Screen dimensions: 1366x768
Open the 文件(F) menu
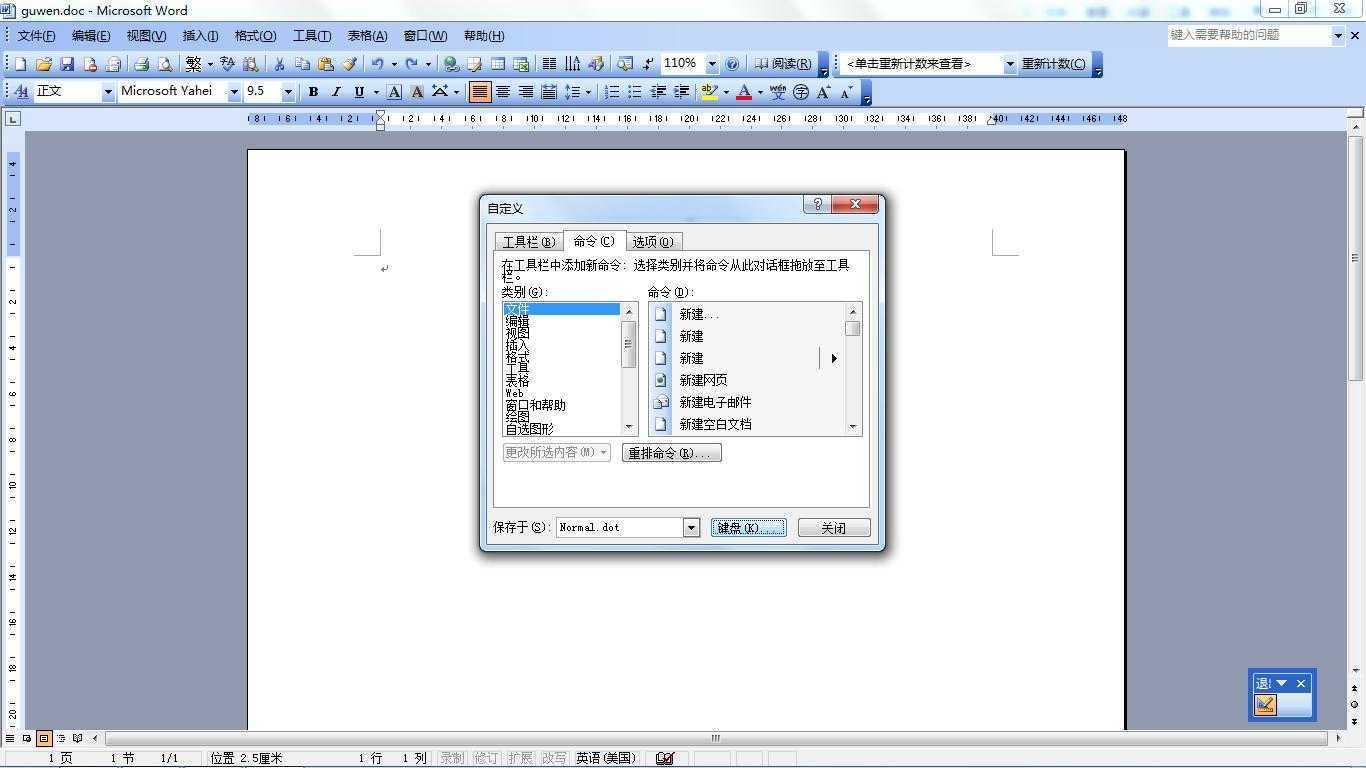36,36
